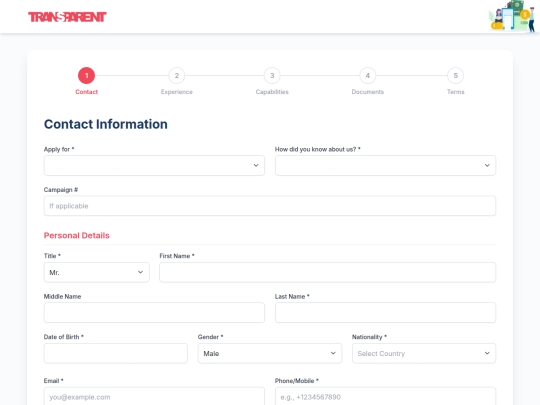
Task: Go to step 4 Documents
Action: pyautogui.click(x=367, y=75)
